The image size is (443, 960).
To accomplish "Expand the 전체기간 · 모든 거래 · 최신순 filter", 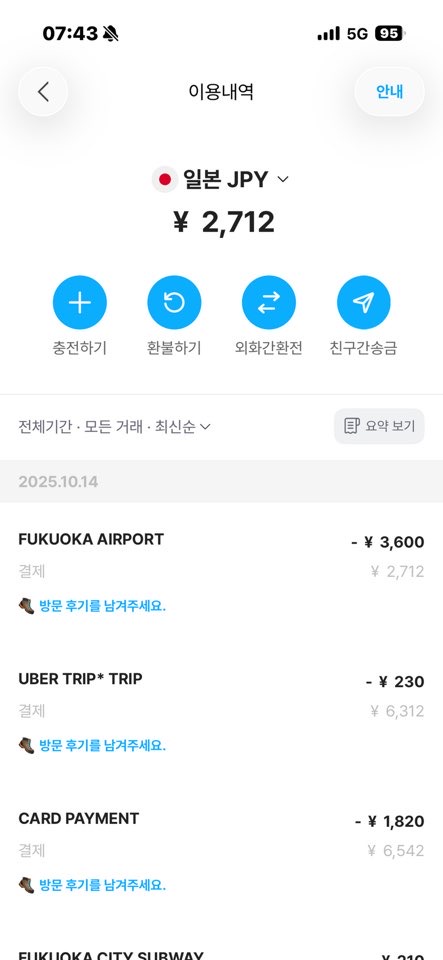I will click(x=114, y=427).
